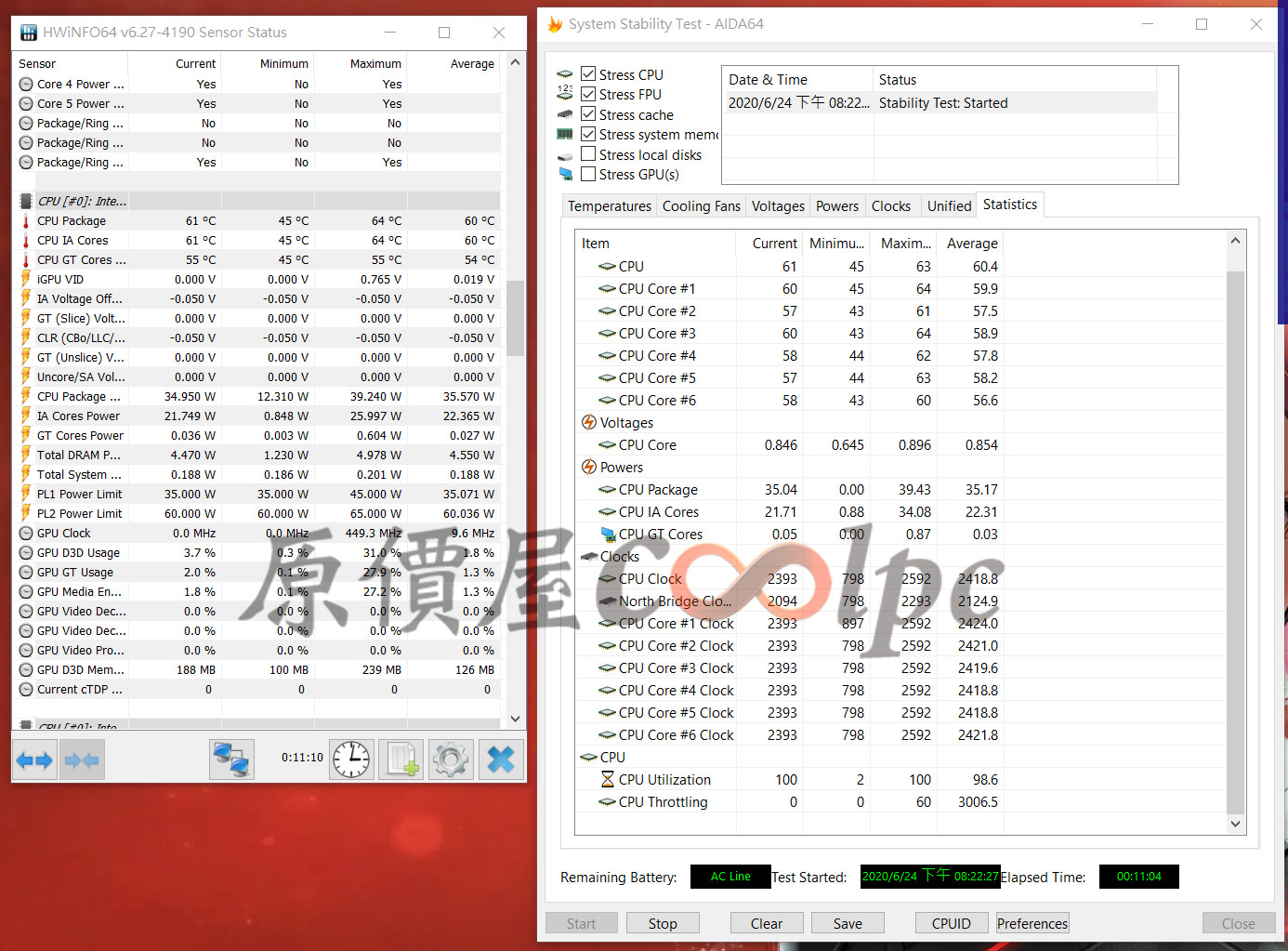Click the Statistics tab
The image size is (1288, 951).
click(1010, 205)
